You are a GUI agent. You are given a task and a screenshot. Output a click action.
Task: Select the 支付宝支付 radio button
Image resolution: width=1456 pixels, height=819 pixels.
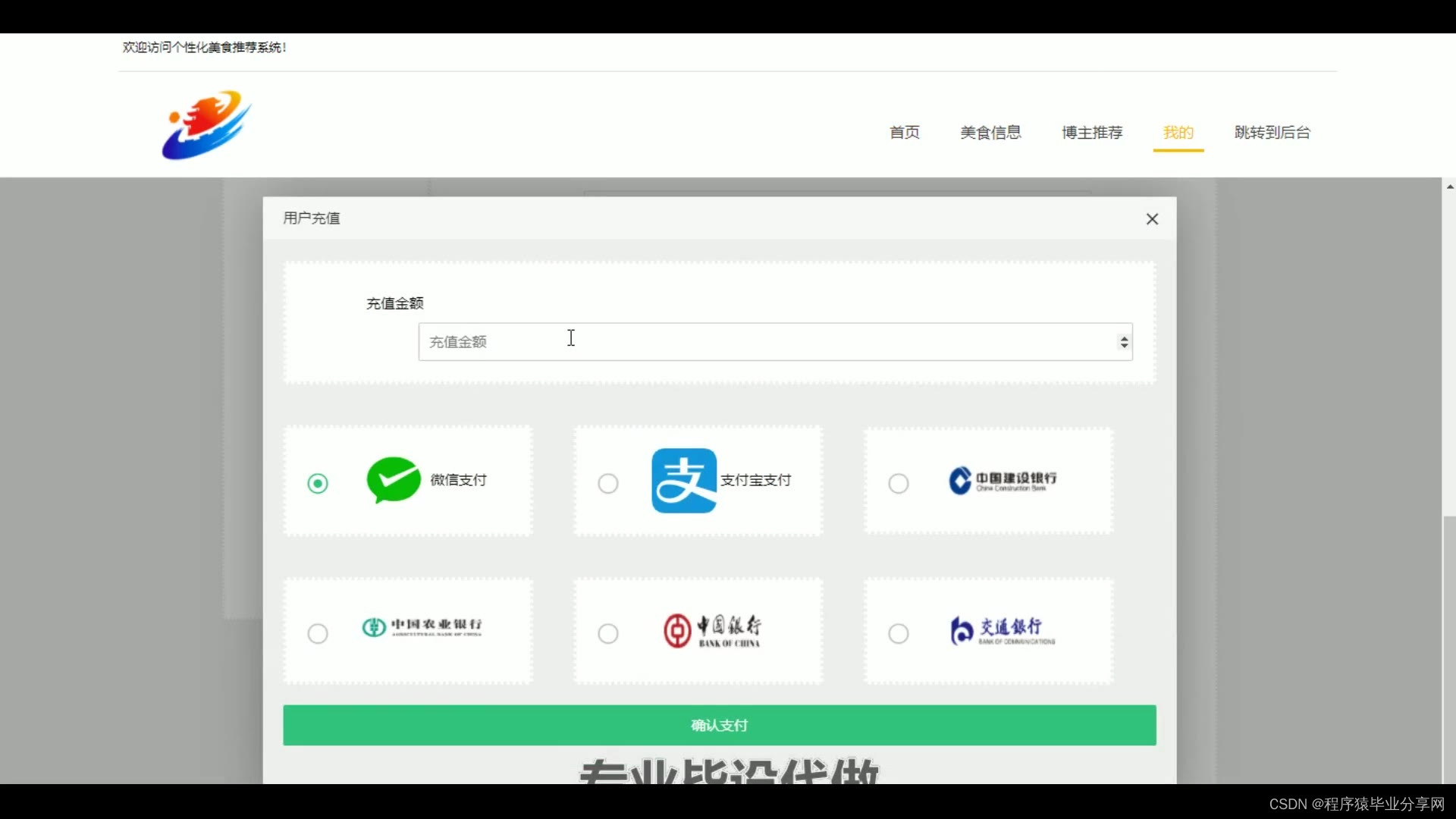point(608,483)
